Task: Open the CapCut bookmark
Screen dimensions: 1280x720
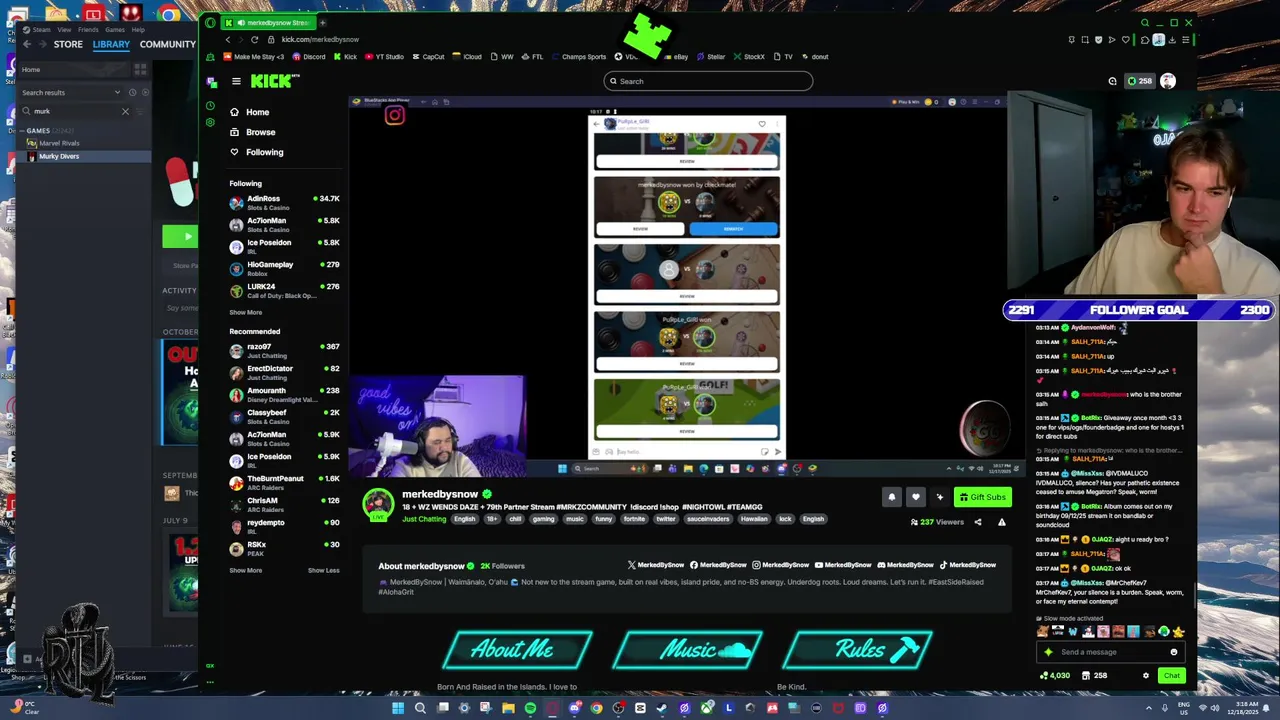Action: pyautogui.click(x=428, y=57)
